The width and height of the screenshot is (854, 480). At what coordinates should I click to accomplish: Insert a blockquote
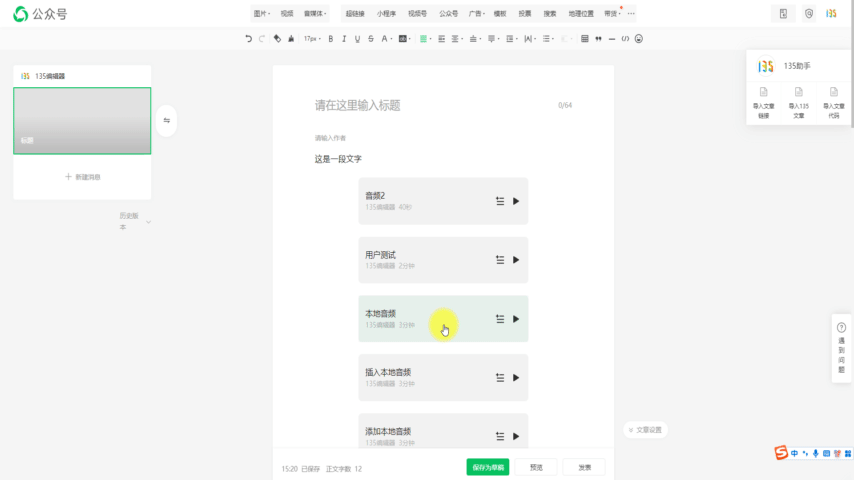pos(599,39)
